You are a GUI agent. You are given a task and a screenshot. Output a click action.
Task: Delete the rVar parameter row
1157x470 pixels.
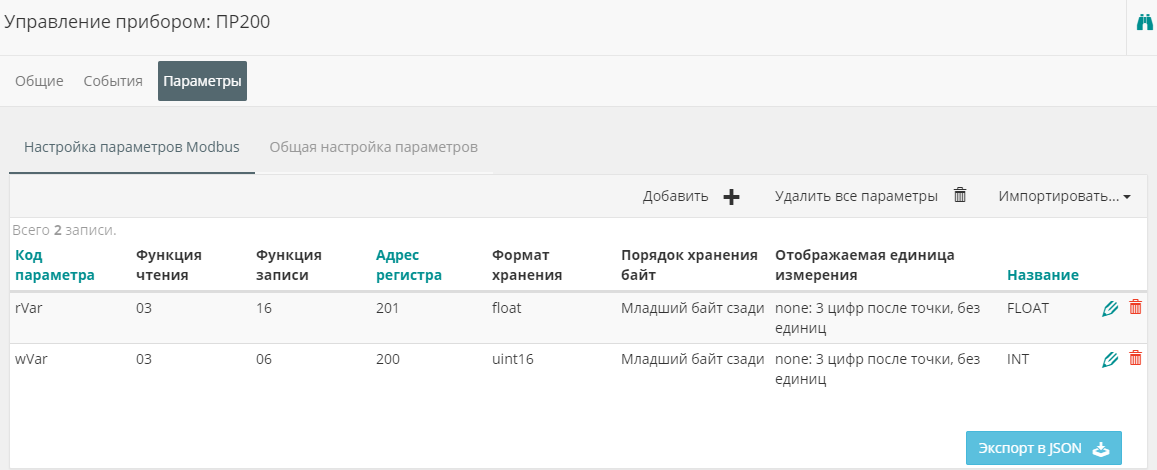click(x=1135, y=308)
